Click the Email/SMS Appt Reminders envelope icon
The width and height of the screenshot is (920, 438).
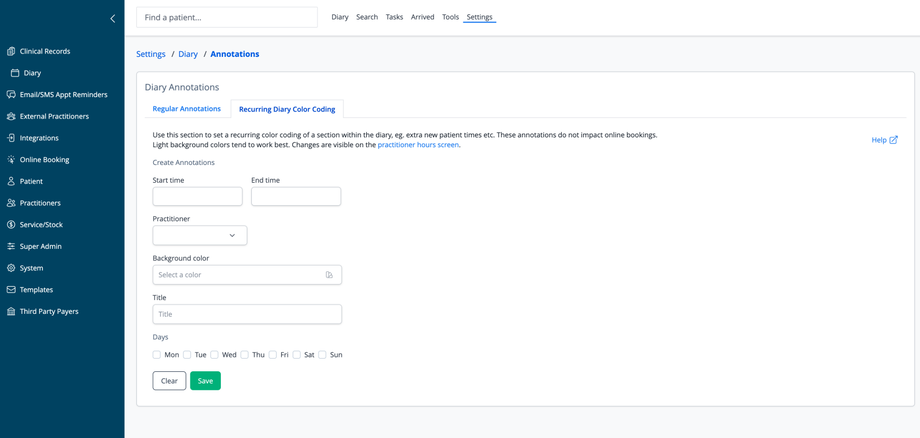point(11,95)
